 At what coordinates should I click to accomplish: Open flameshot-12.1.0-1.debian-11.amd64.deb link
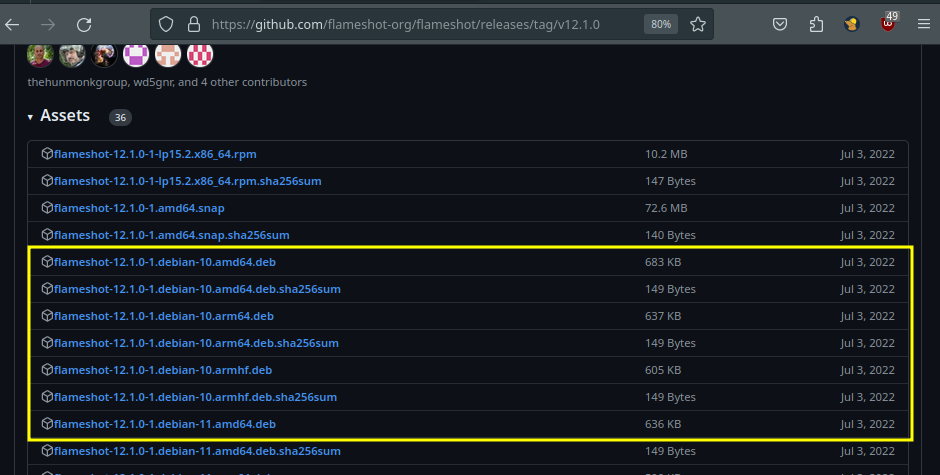pyautogui.click(x=164, y=424)
